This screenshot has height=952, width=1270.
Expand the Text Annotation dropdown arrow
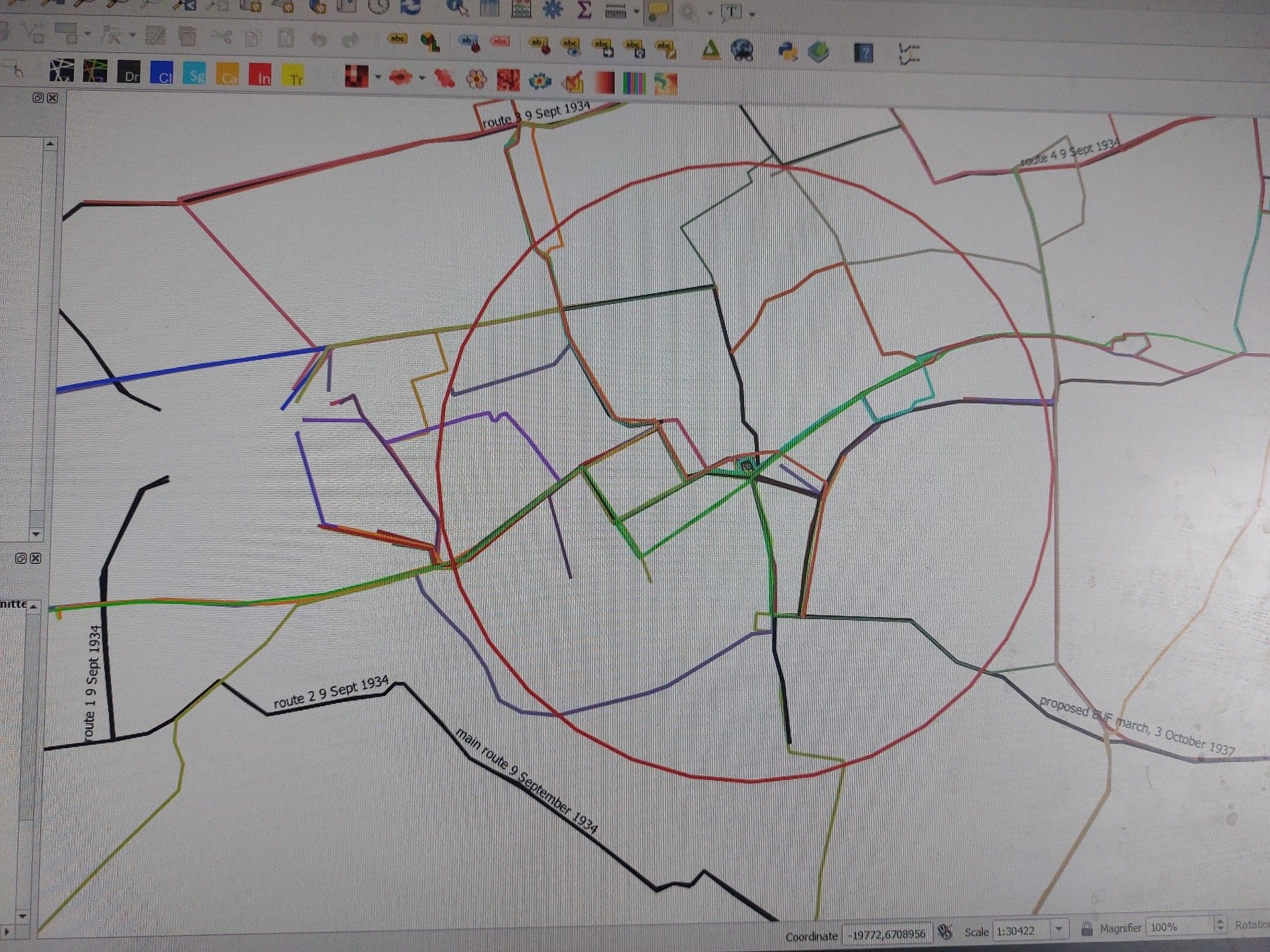752,14
